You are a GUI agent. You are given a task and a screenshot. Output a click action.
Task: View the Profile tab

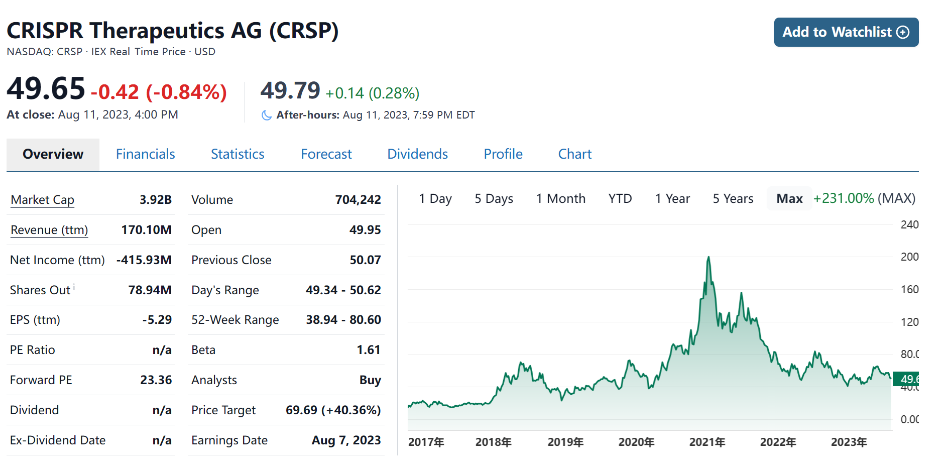pos(503,154)
